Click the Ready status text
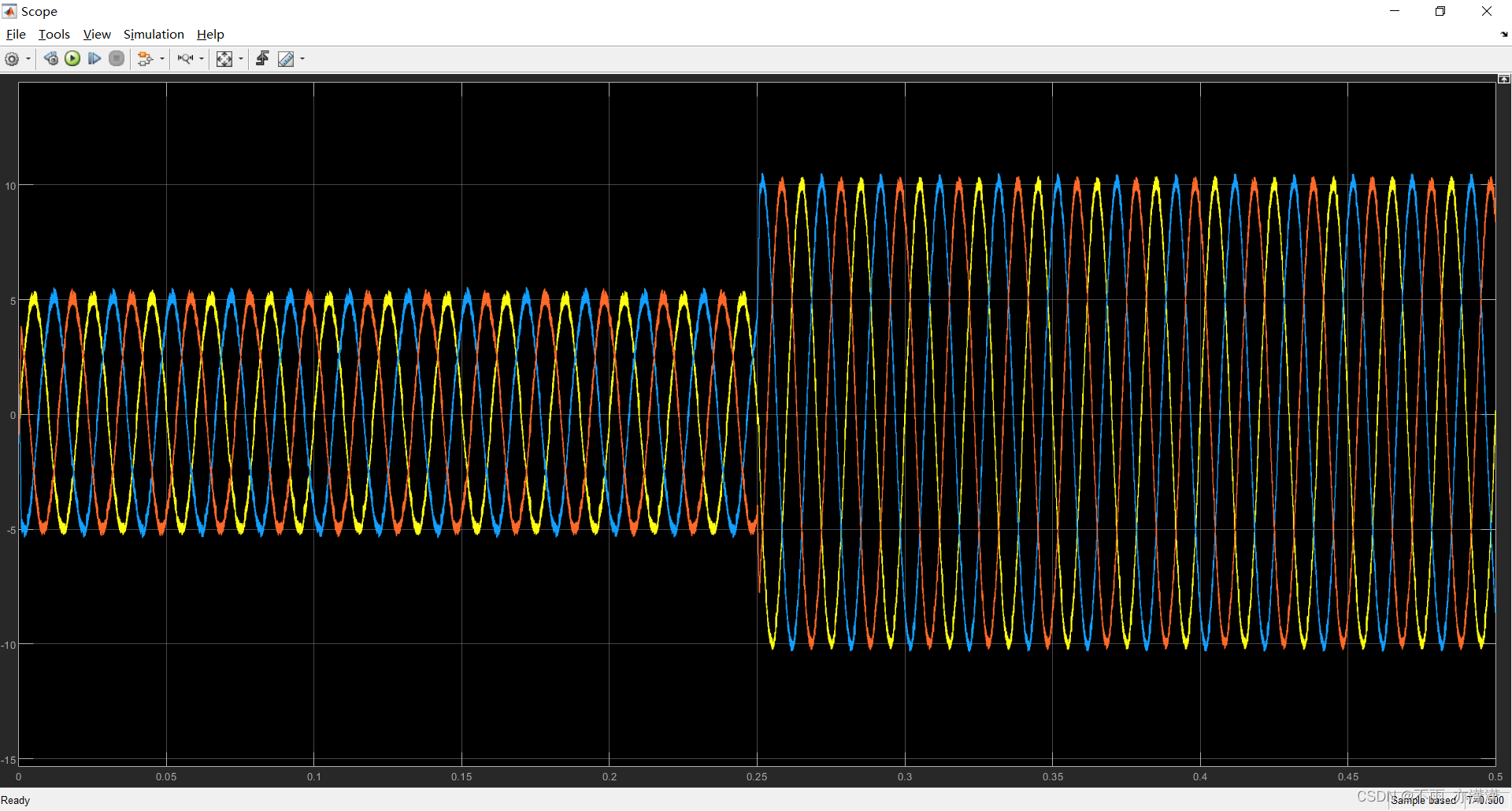Screen dimensions: 1512x811 click(x=16, y=800)
